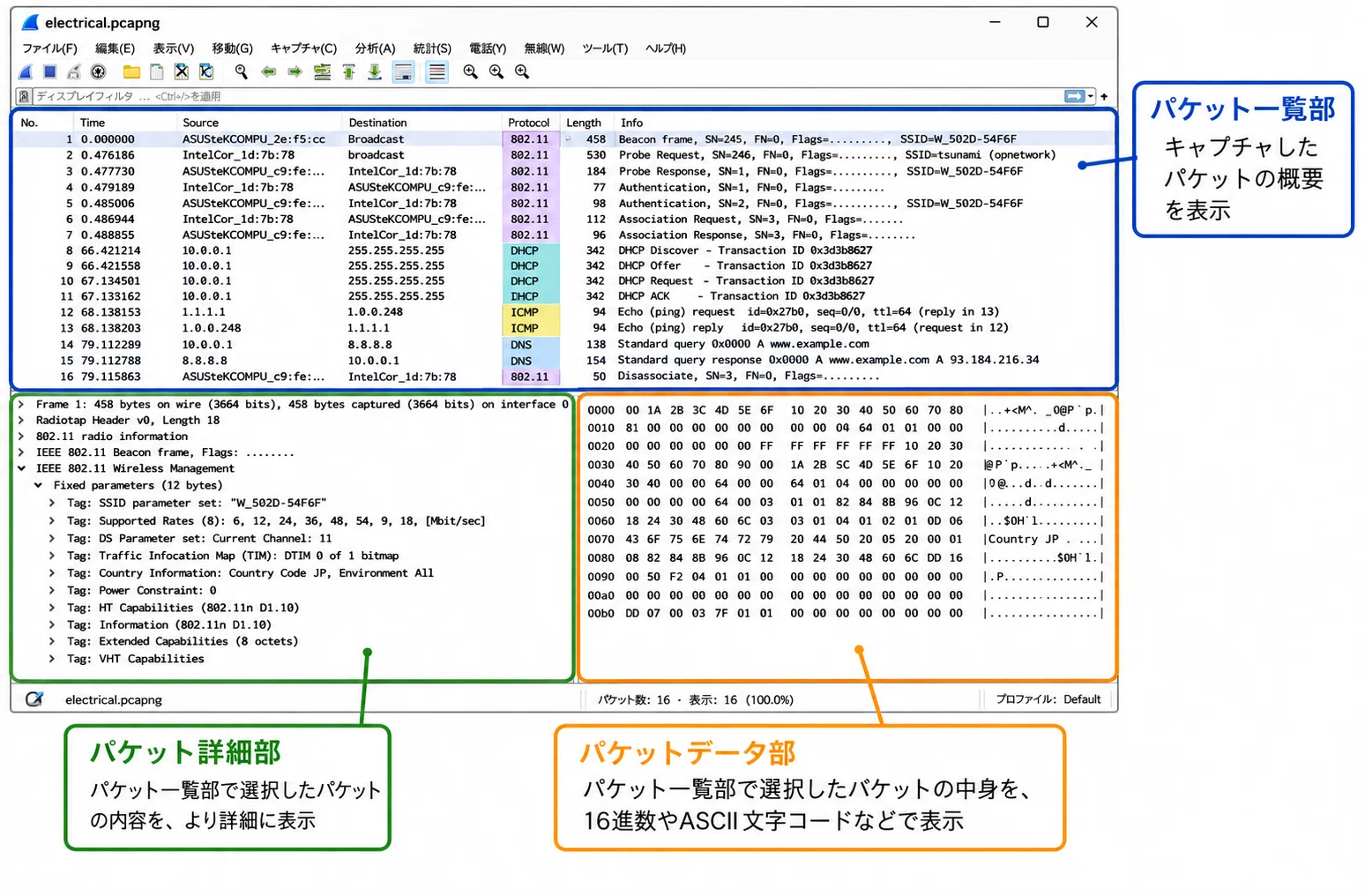The width and height of the screenshot is (1365, 896).
Task: Toggle packet list colorization
Action: click(x=436, y=72)
